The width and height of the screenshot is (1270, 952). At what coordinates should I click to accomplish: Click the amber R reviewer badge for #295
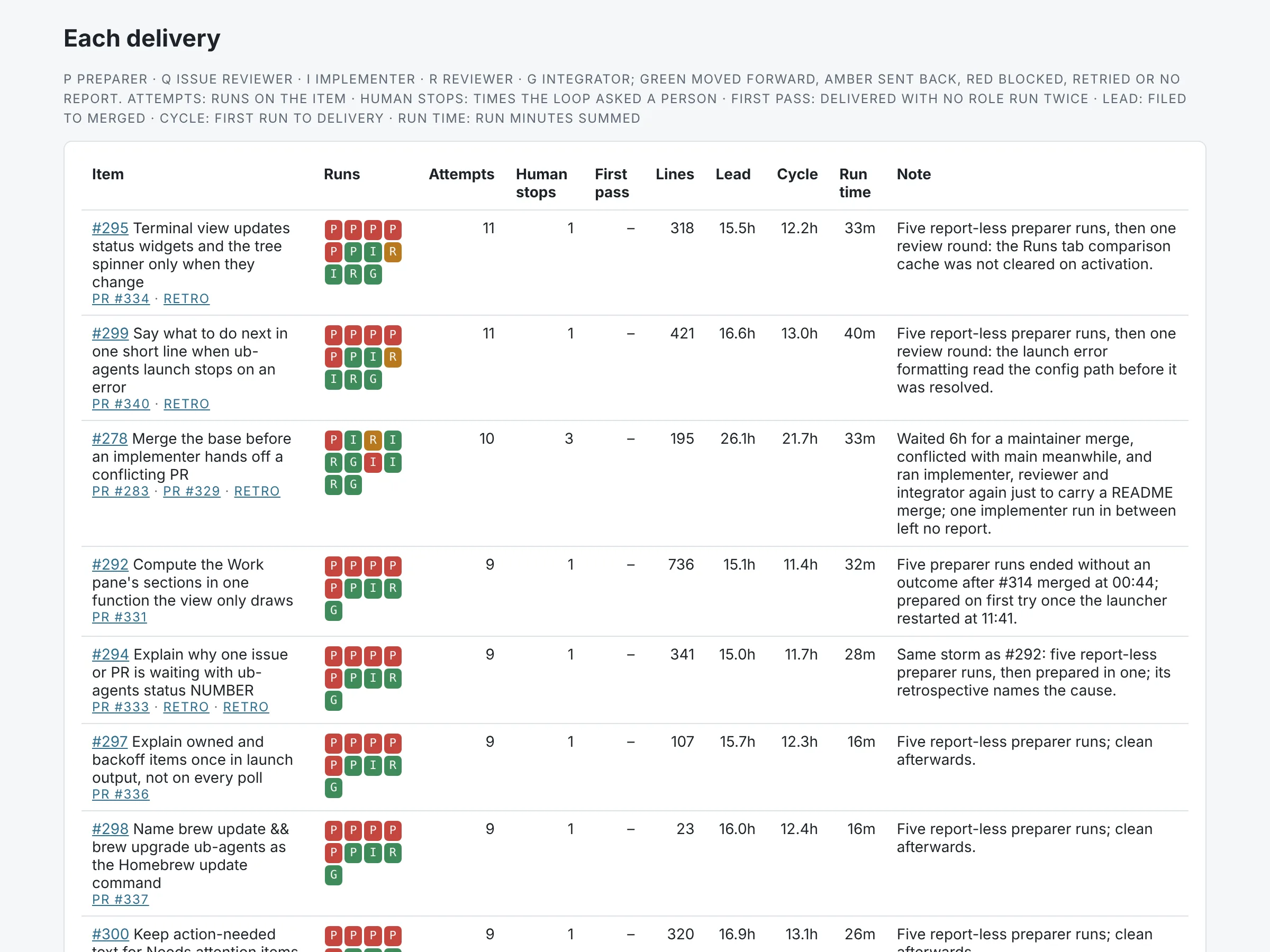tap(393, 252)
